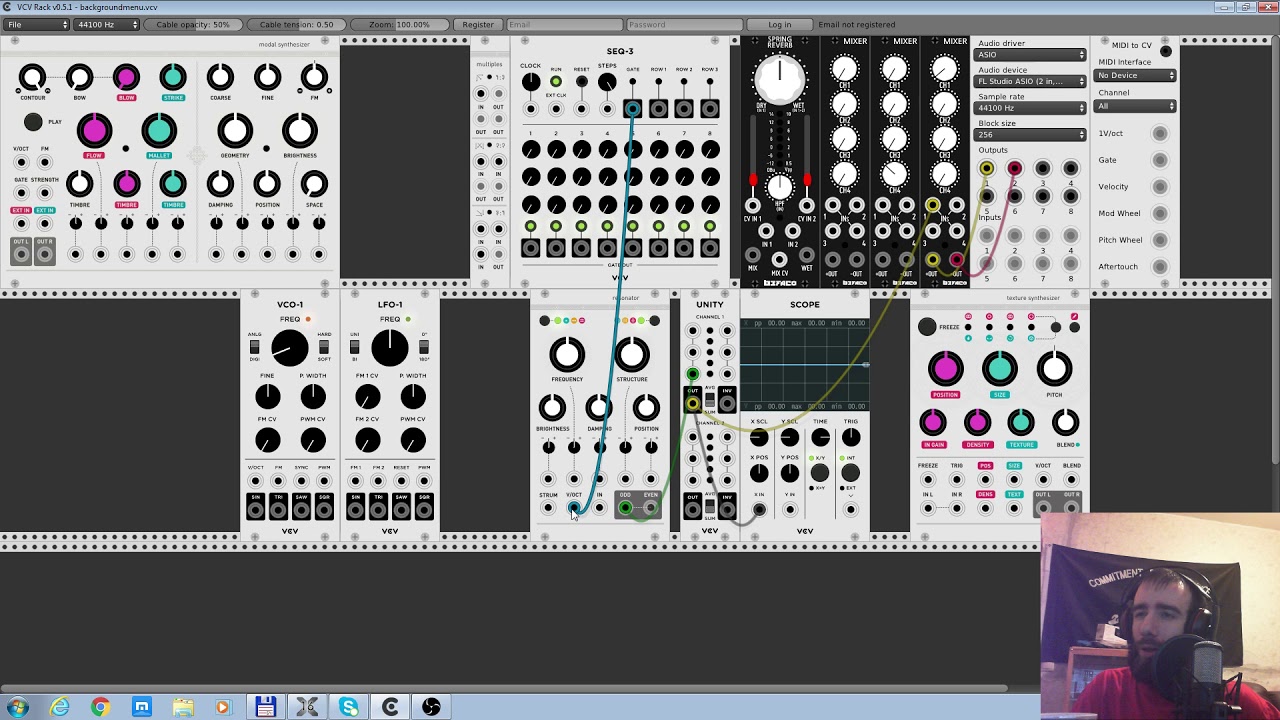Click the SQR output jack on LFO-1
The image size is (1280, 720).
point(424,510)
